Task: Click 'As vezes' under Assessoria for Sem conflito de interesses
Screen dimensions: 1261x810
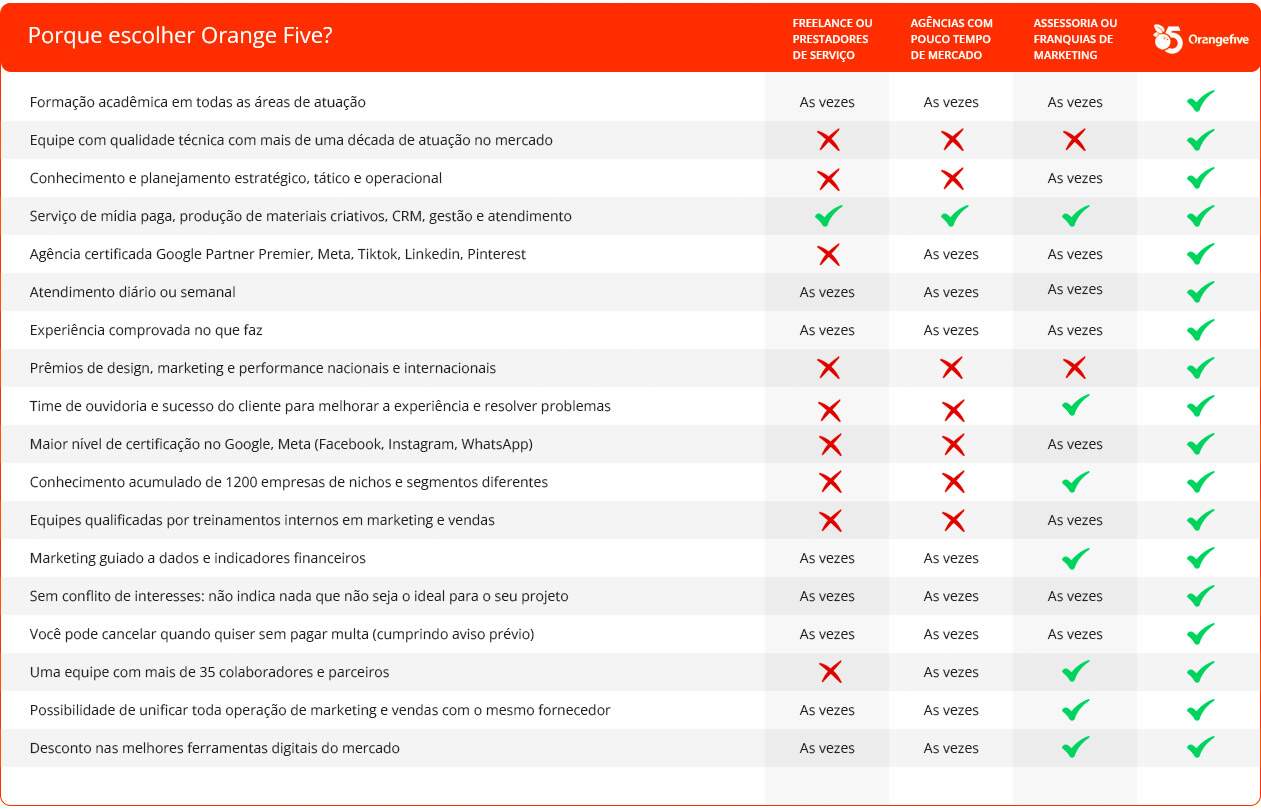Action: pos(1075,596)
